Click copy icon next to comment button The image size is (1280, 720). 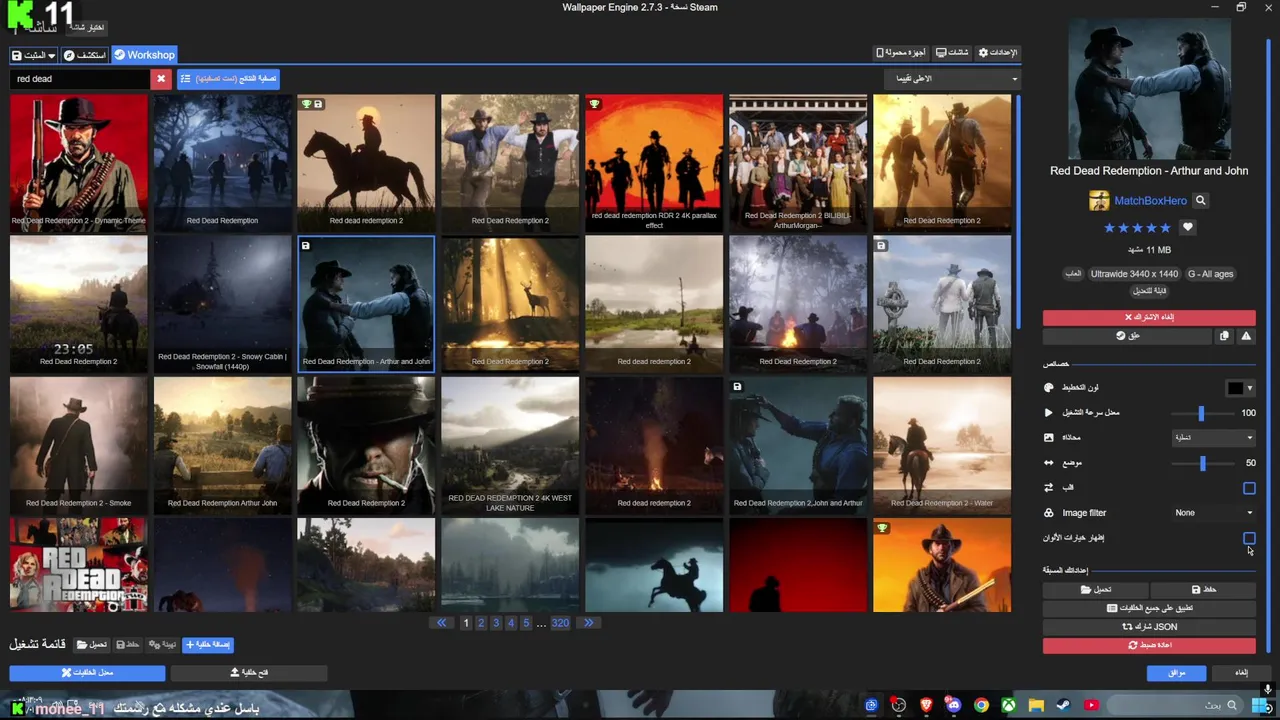click(1224, 336)
